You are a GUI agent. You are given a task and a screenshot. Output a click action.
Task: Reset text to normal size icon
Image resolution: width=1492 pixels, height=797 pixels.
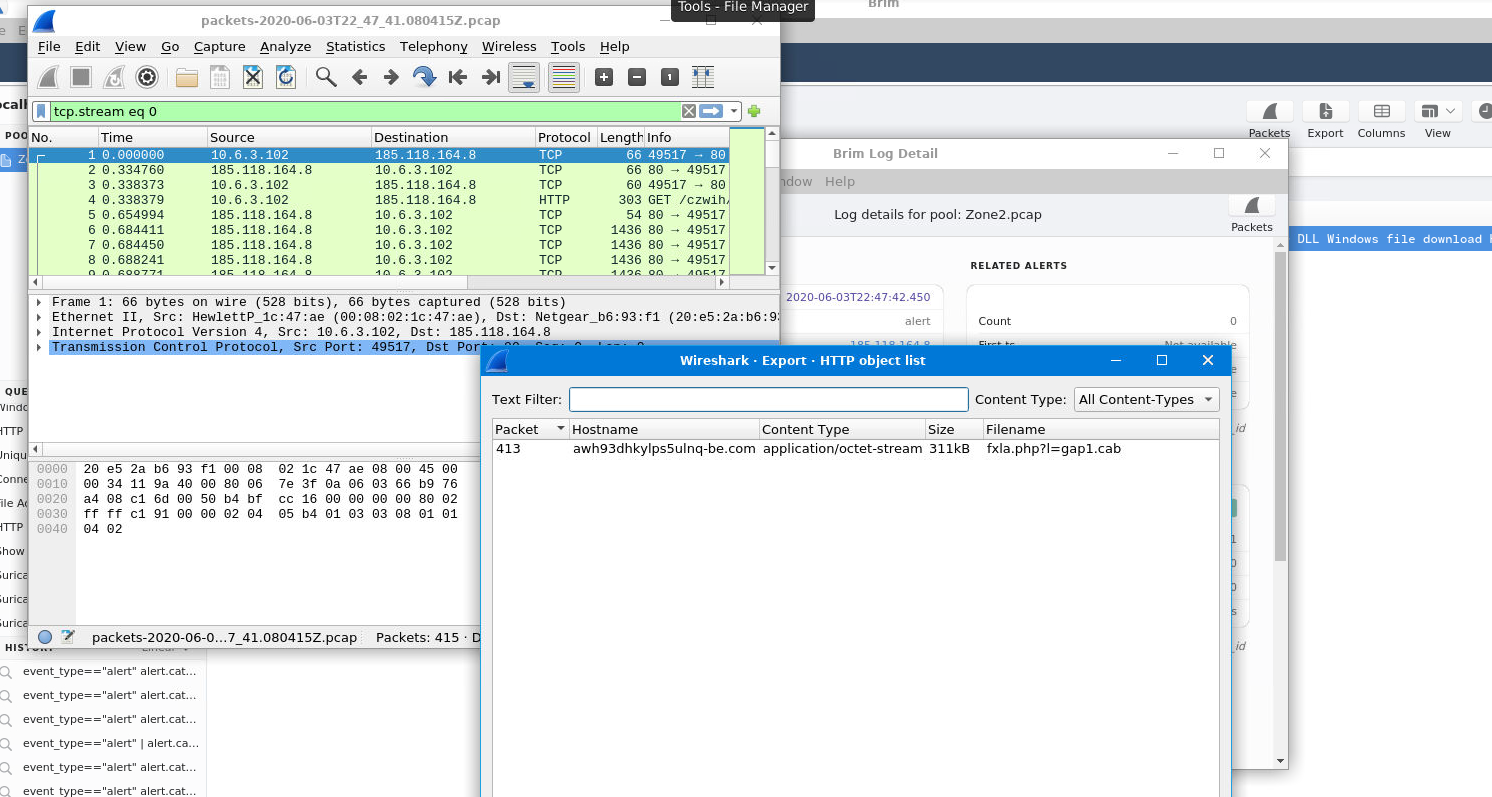point(670,77)
